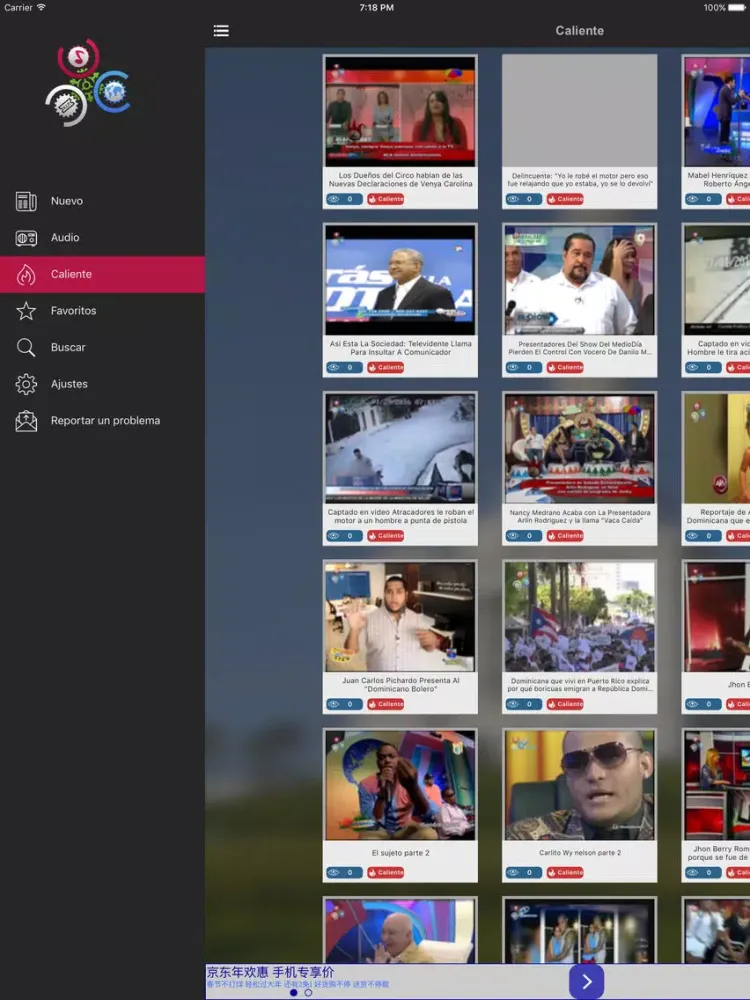Click views eye badge on Así Esta La Sociedad

[344, 367]
